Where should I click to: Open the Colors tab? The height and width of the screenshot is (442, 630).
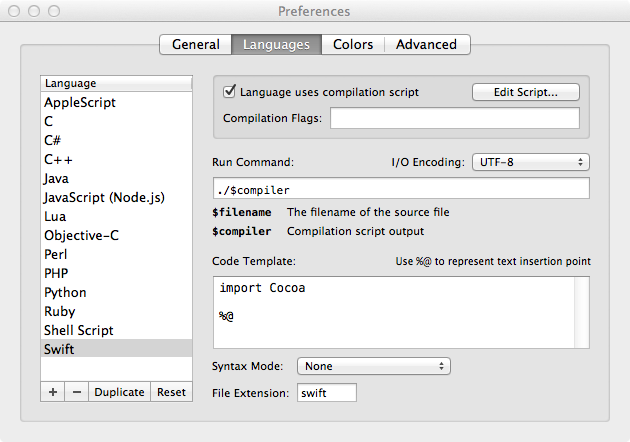click(353, 44)
